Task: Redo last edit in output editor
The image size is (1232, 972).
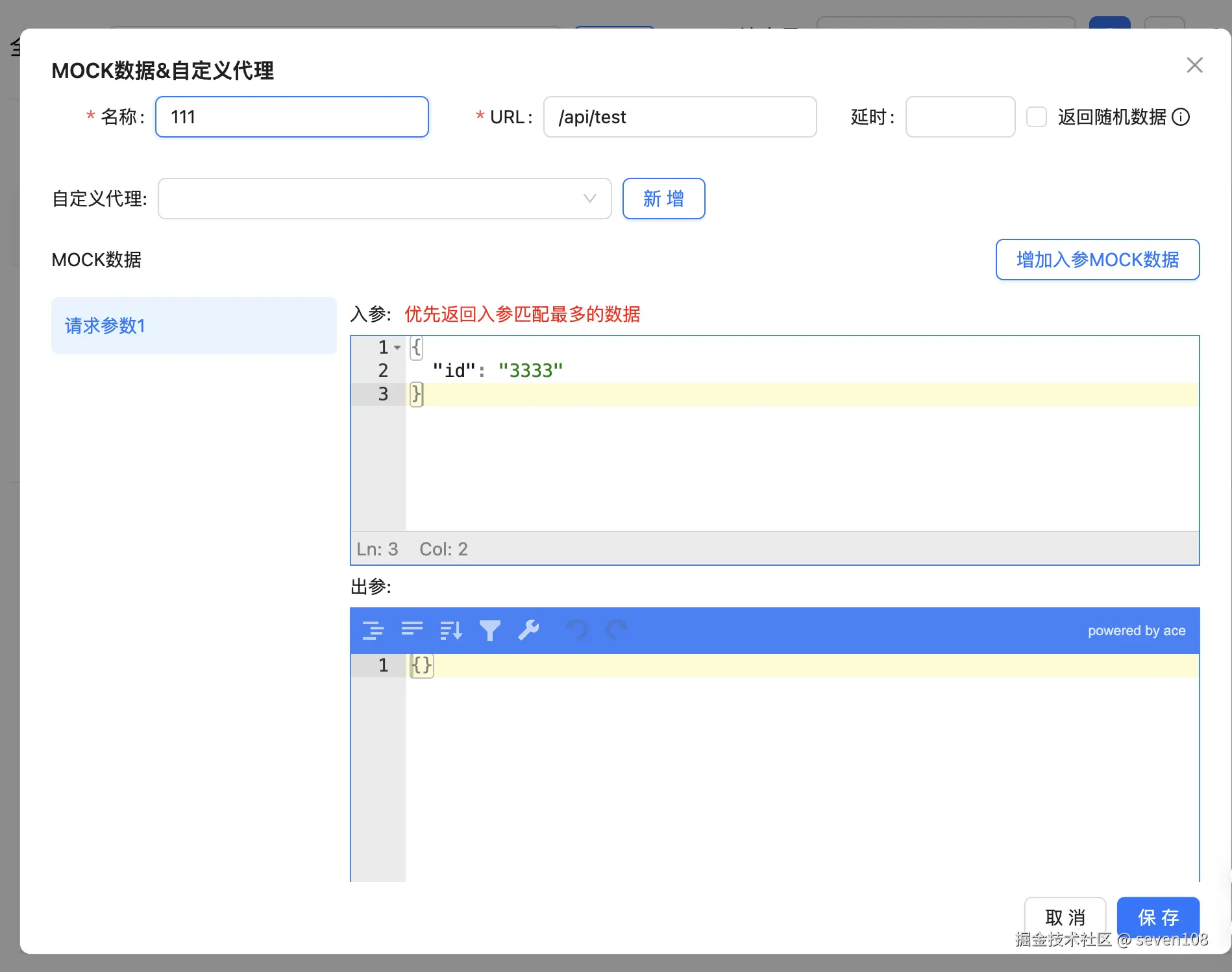Action: click(x=616, y=629)
